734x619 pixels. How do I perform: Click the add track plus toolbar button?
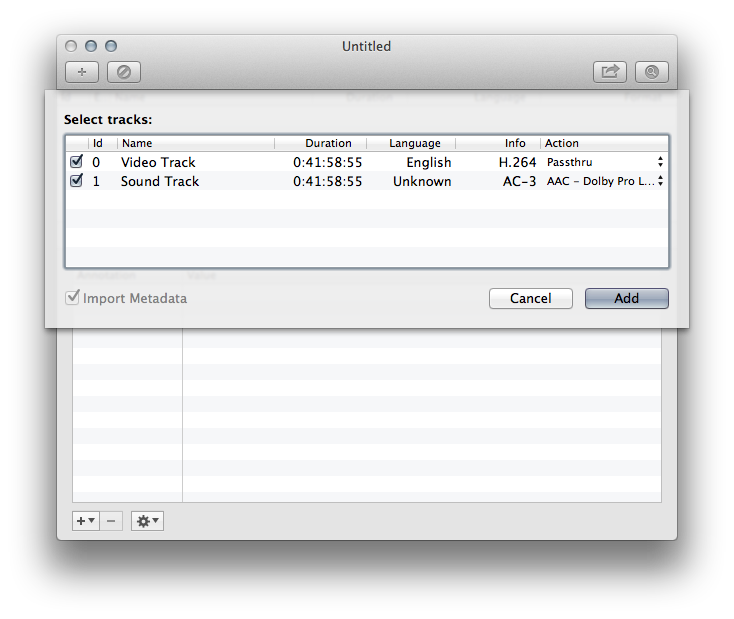tap(82, 72)
